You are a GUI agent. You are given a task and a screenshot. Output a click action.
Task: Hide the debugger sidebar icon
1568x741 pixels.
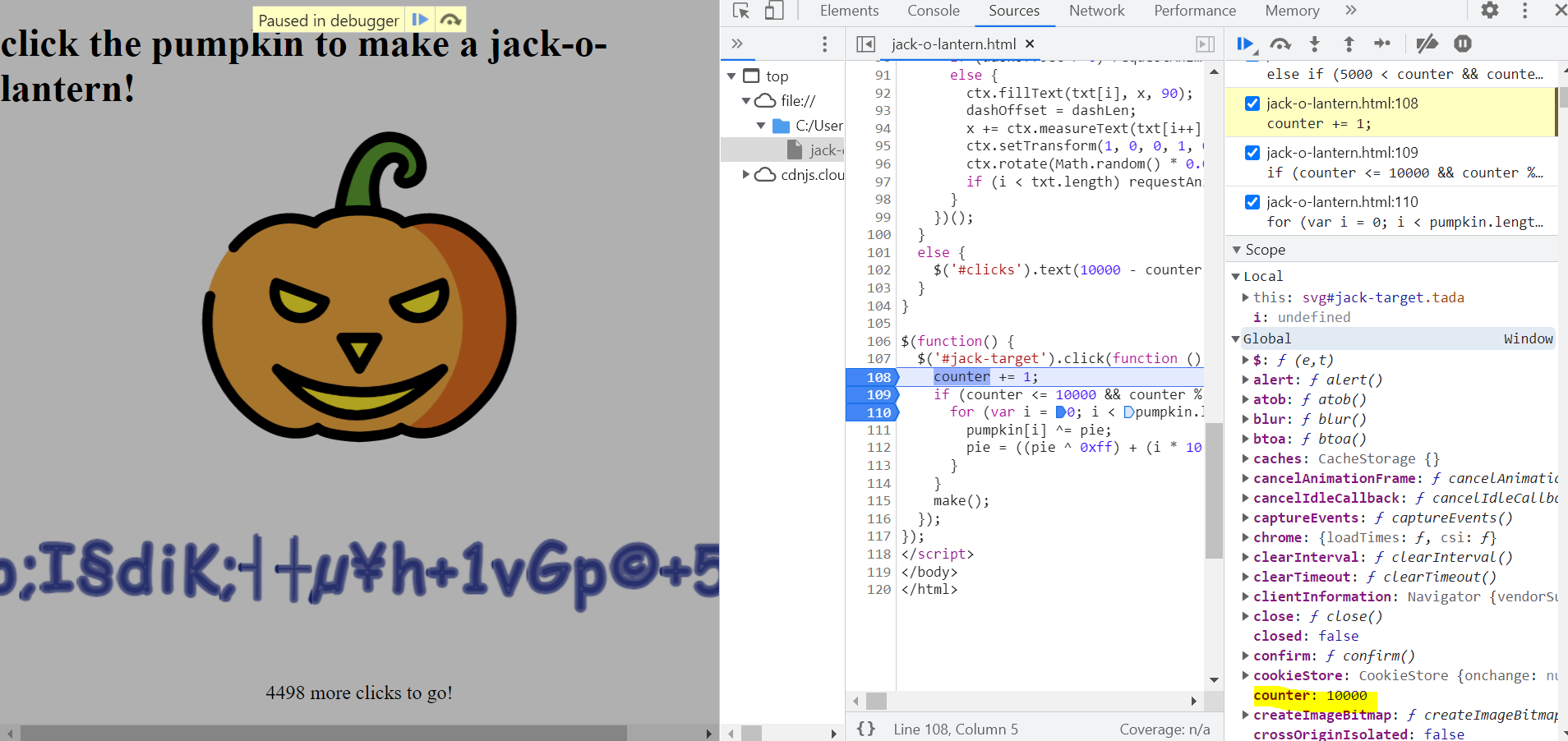[x=1205, y=44]
